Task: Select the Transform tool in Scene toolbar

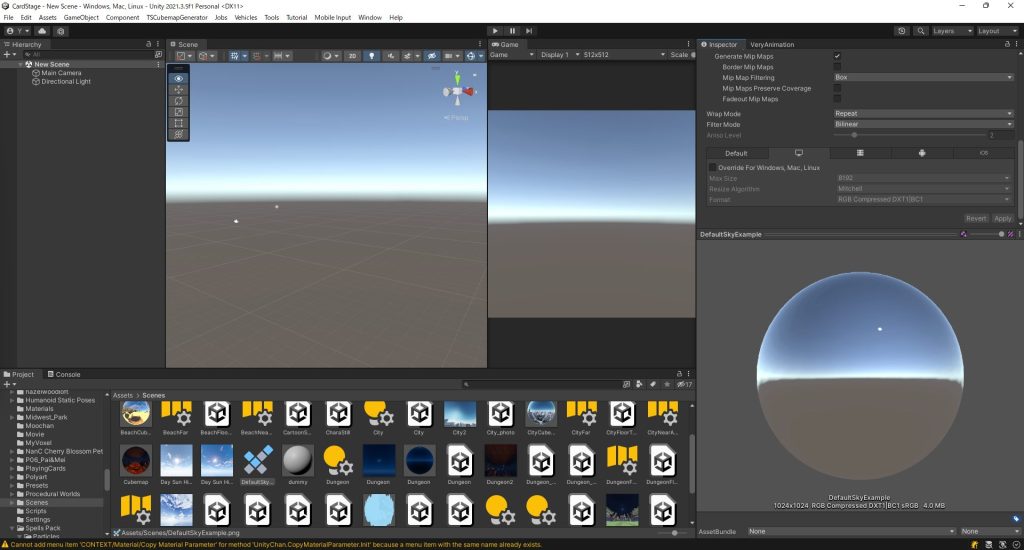Action: click(x=178, y=134)
